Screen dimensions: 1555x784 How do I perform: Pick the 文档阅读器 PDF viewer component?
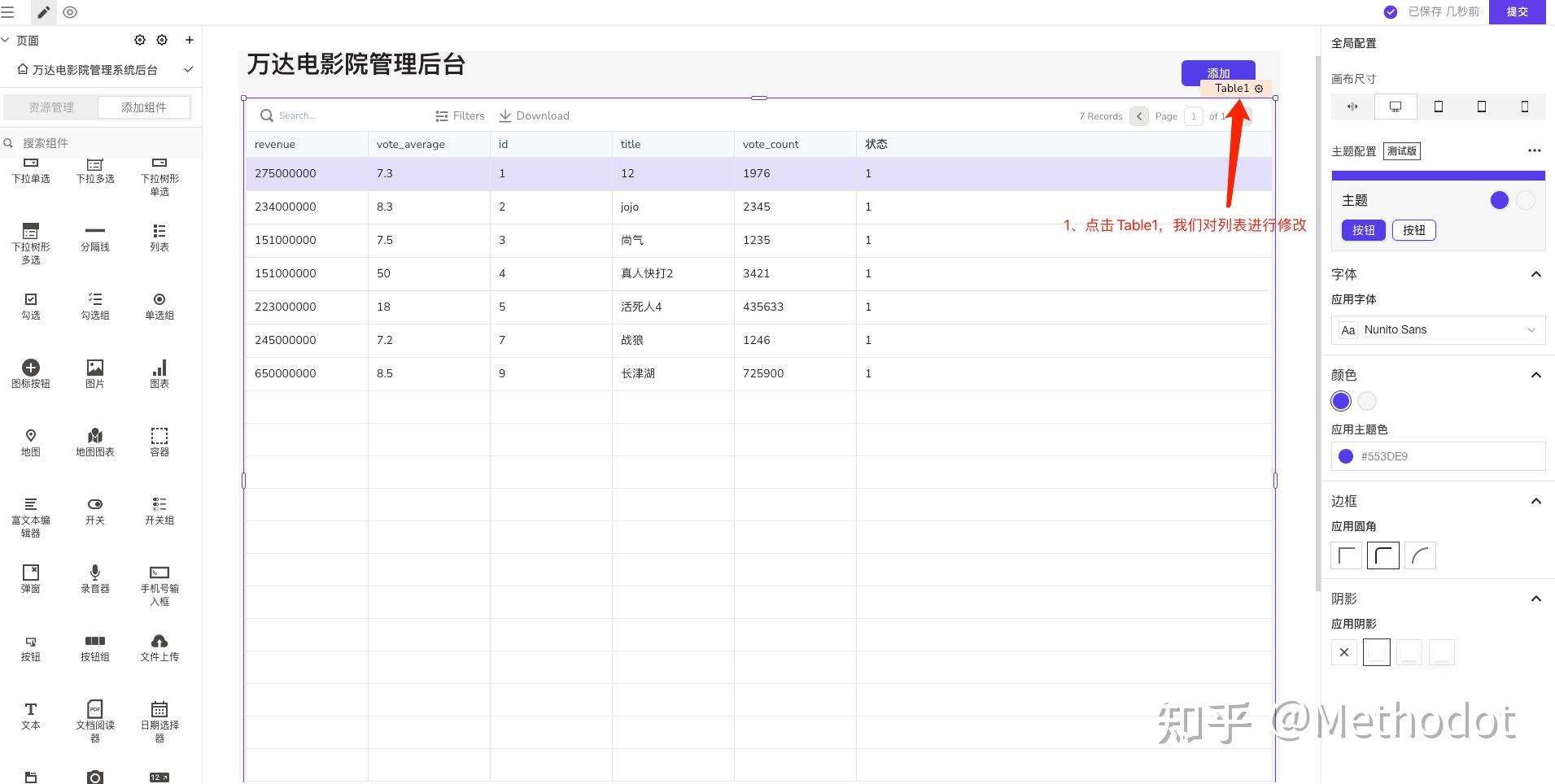tap(95, 722)
